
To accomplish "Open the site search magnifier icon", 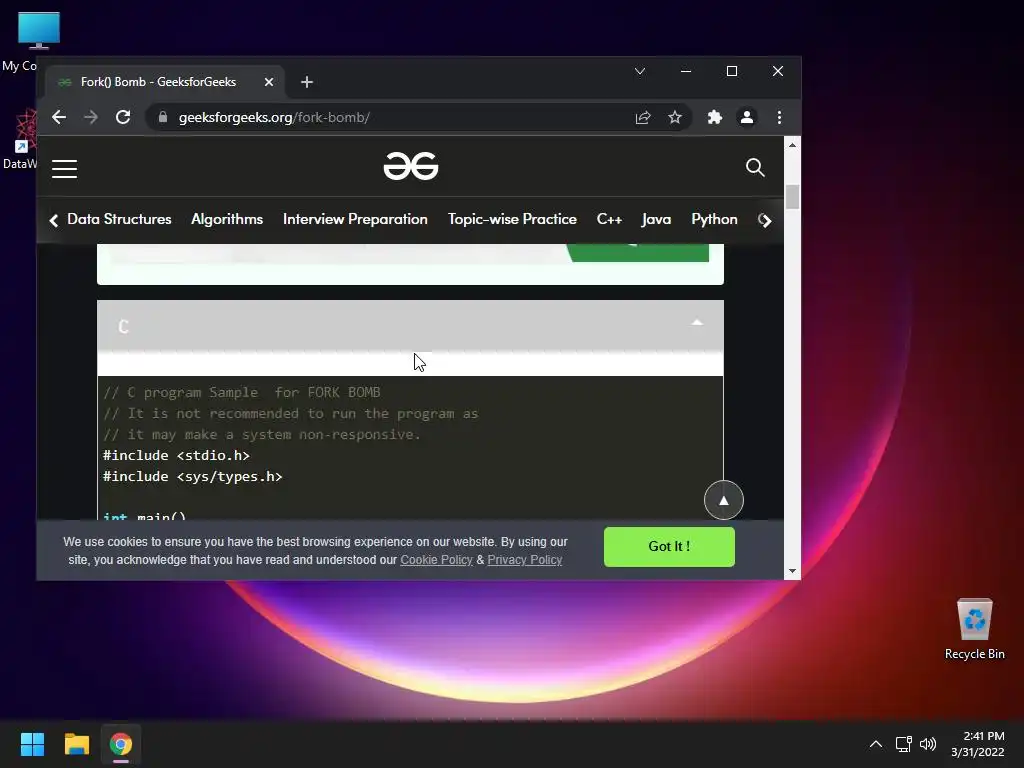I will pyautogui.click(x=755, y=168).
